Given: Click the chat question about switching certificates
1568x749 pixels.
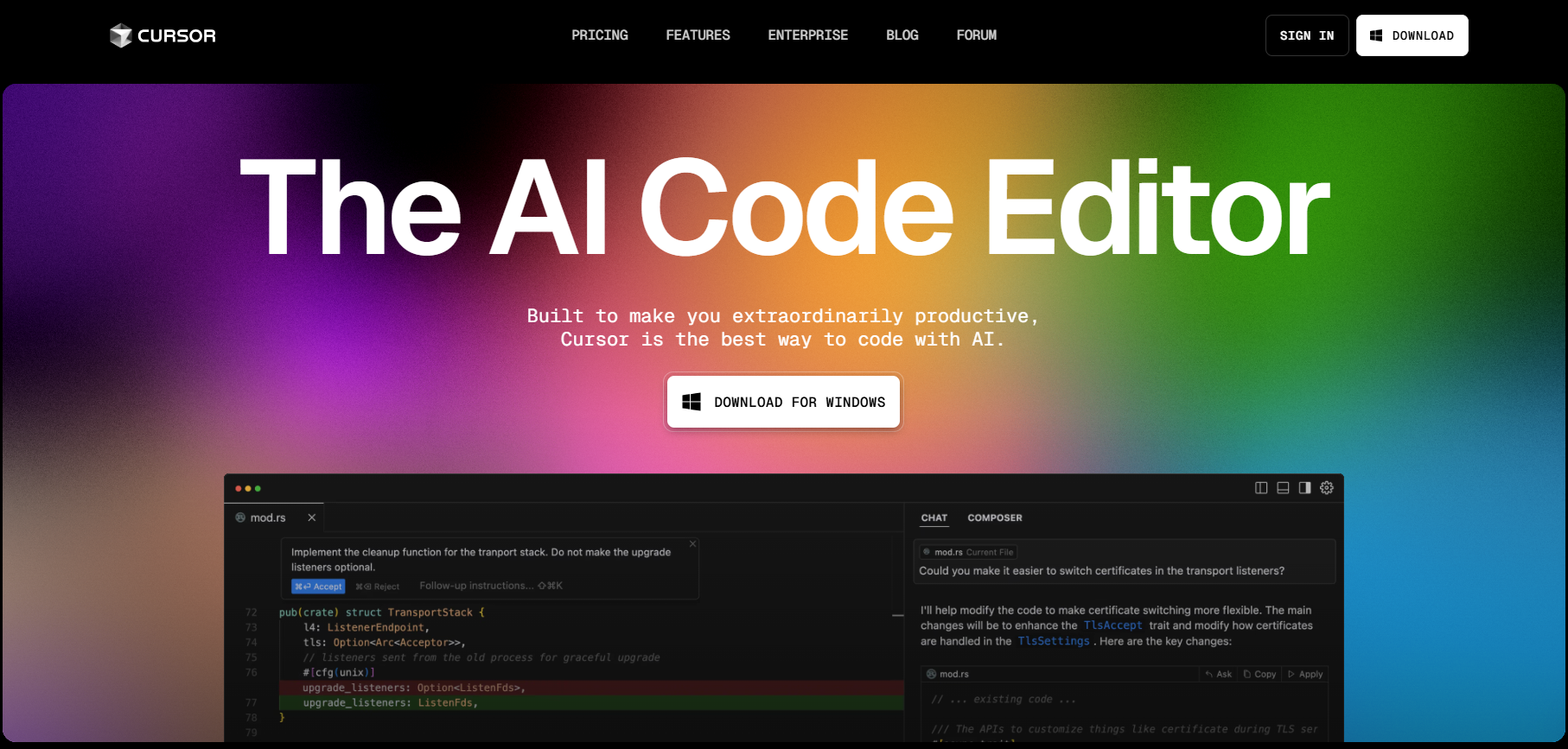Looking at the screenshot, I should (1102, 571).
